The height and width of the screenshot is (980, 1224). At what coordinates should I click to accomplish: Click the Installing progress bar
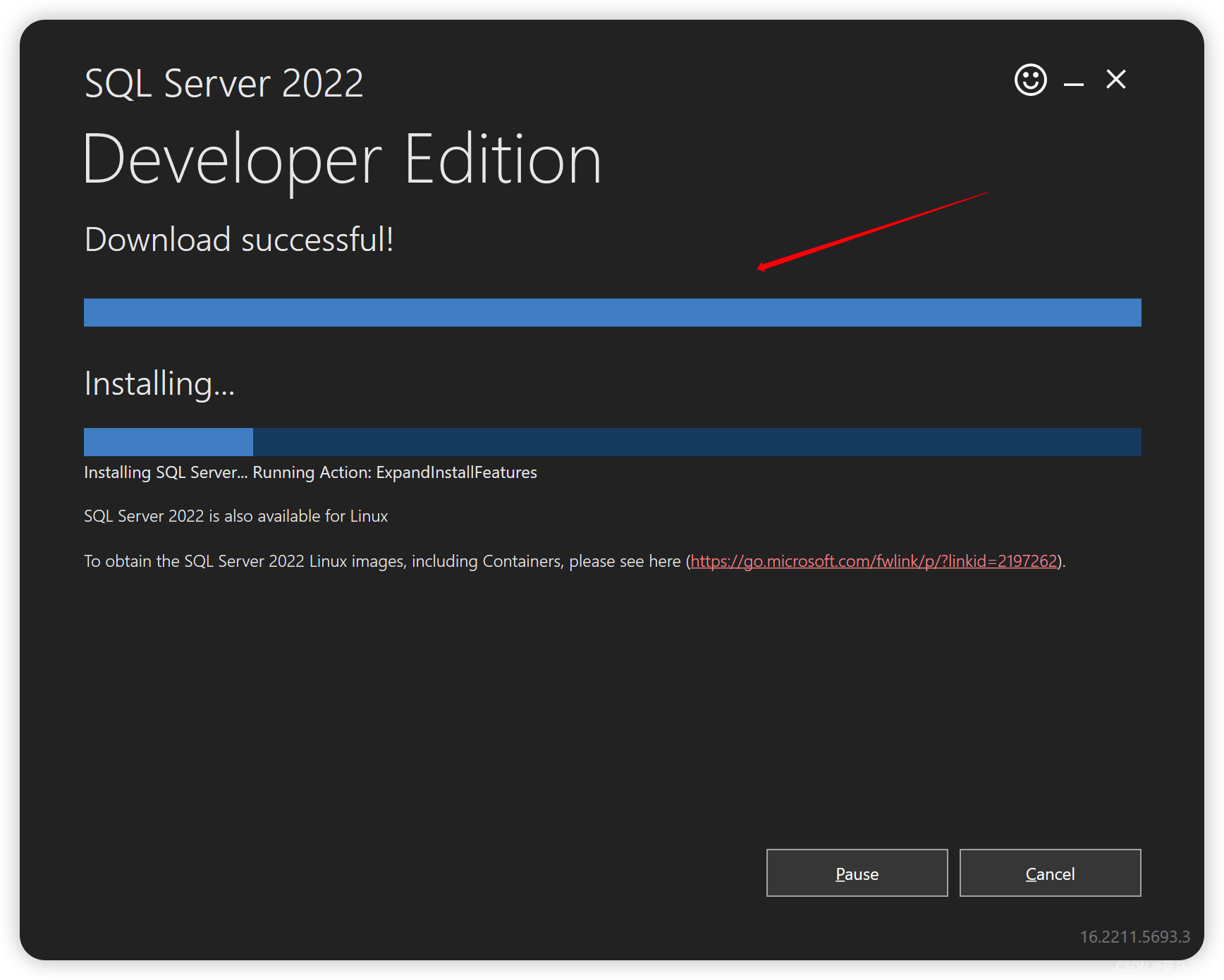[612, 442]
